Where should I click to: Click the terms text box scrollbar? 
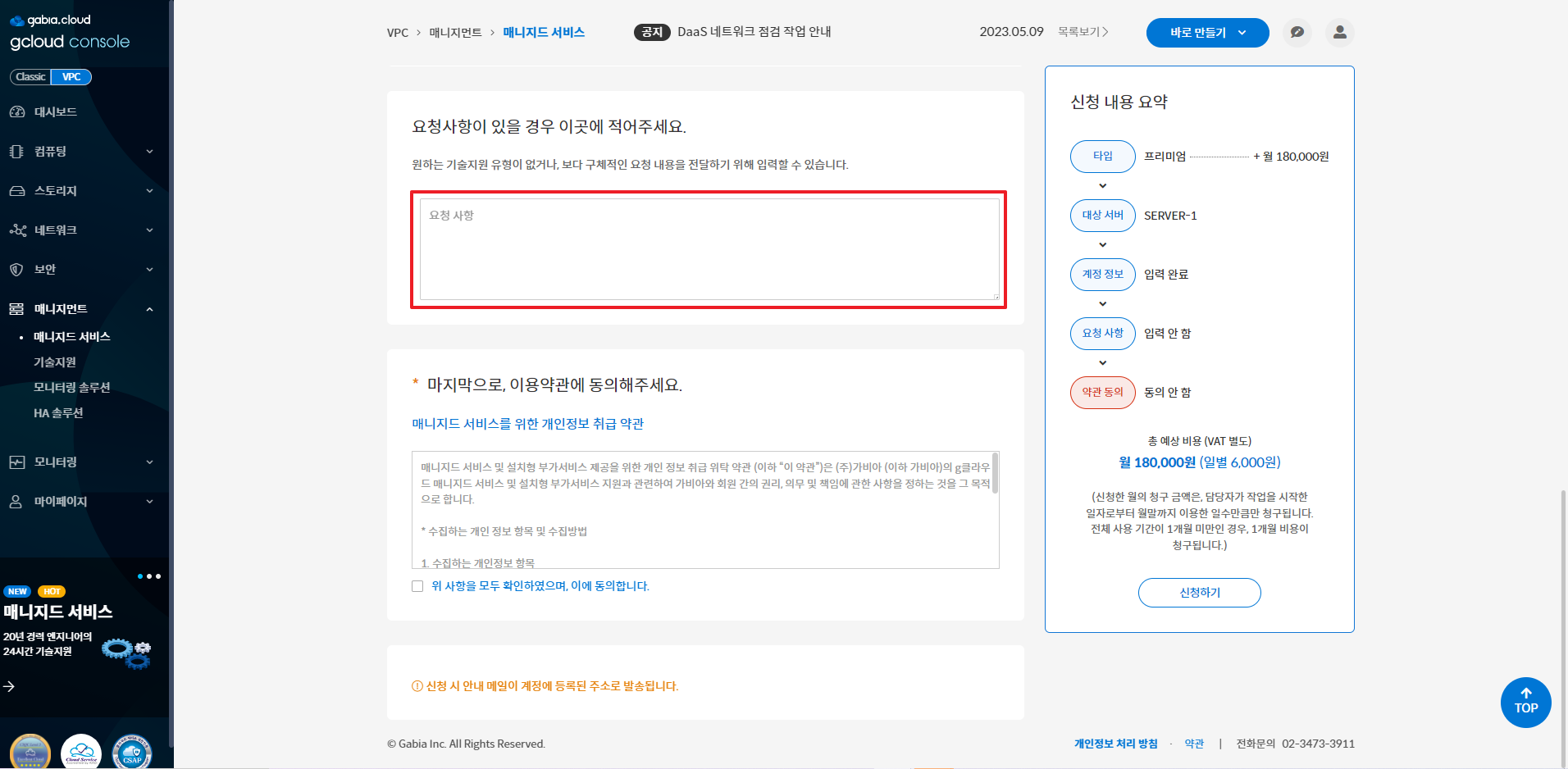point(995,473)
